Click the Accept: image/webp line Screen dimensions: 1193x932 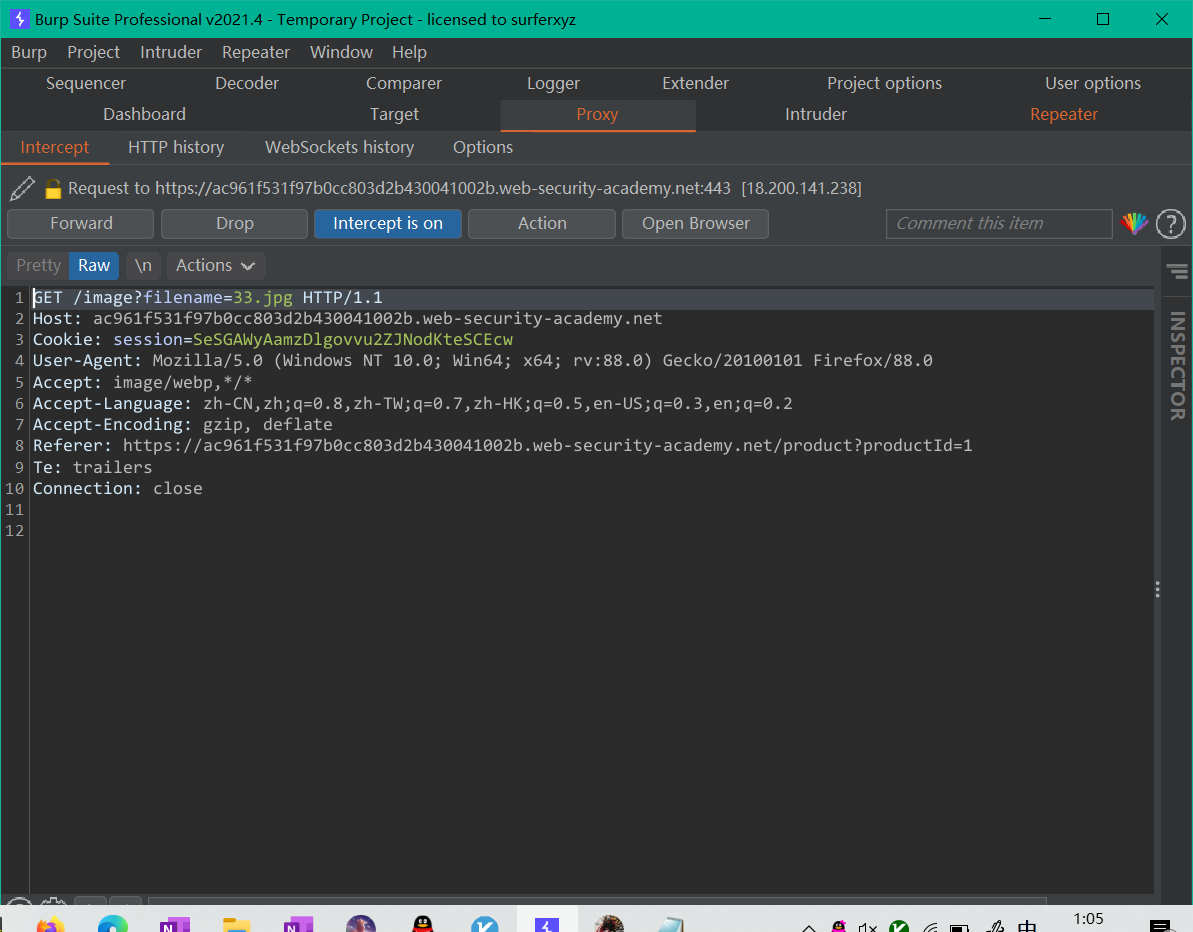(x=142, y=382)
